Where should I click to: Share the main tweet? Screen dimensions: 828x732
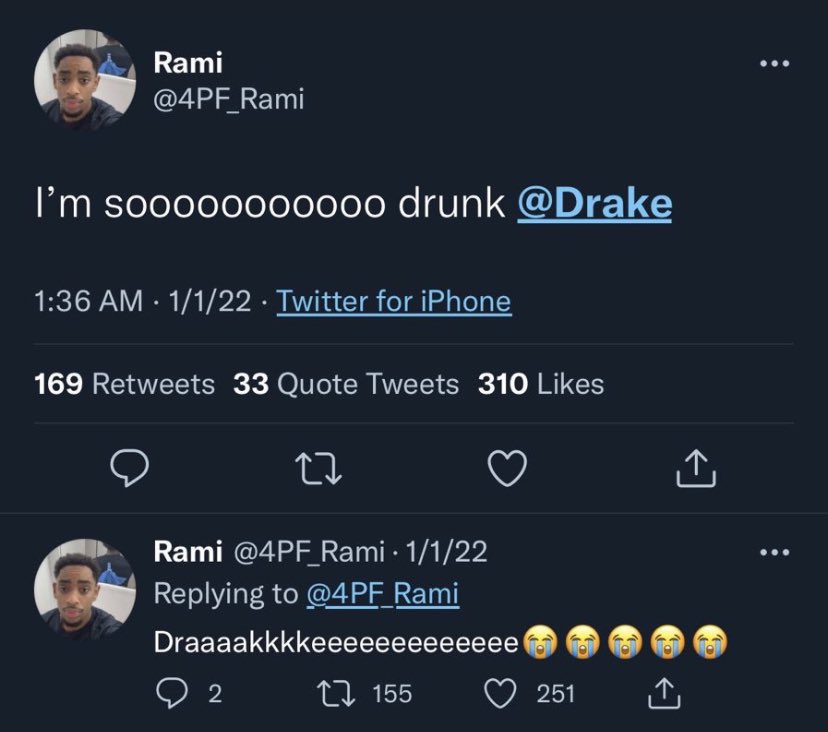pos(696,467)
